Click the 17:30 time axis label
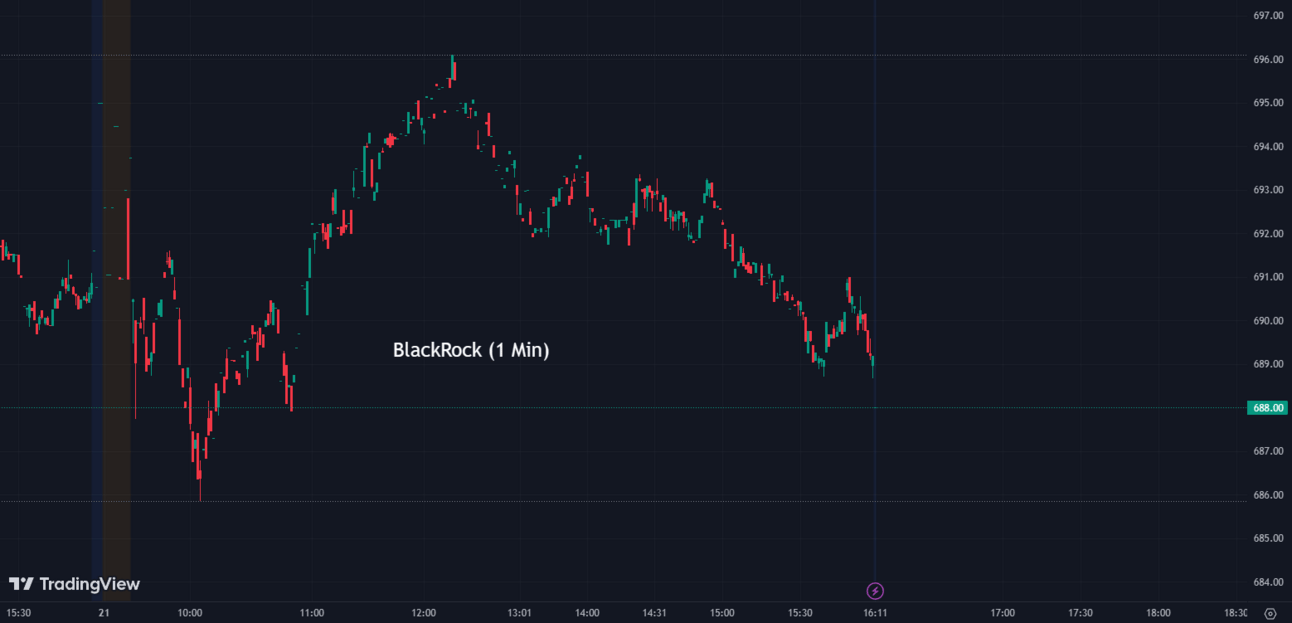1292x623 pixels. (x=1080, y=613)
